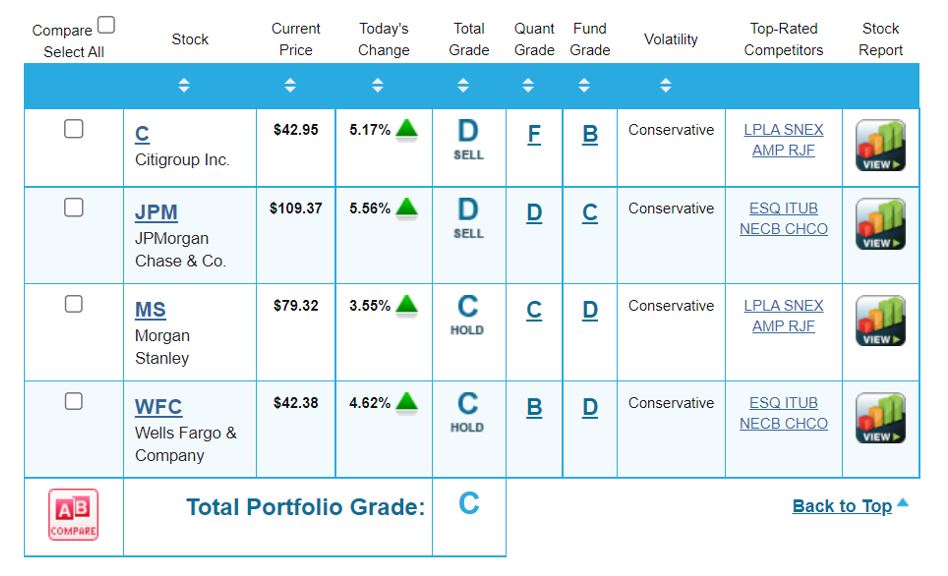Open the WFC ticker link
The height and width of the screenshot is (576, 948).
[158, 407]
